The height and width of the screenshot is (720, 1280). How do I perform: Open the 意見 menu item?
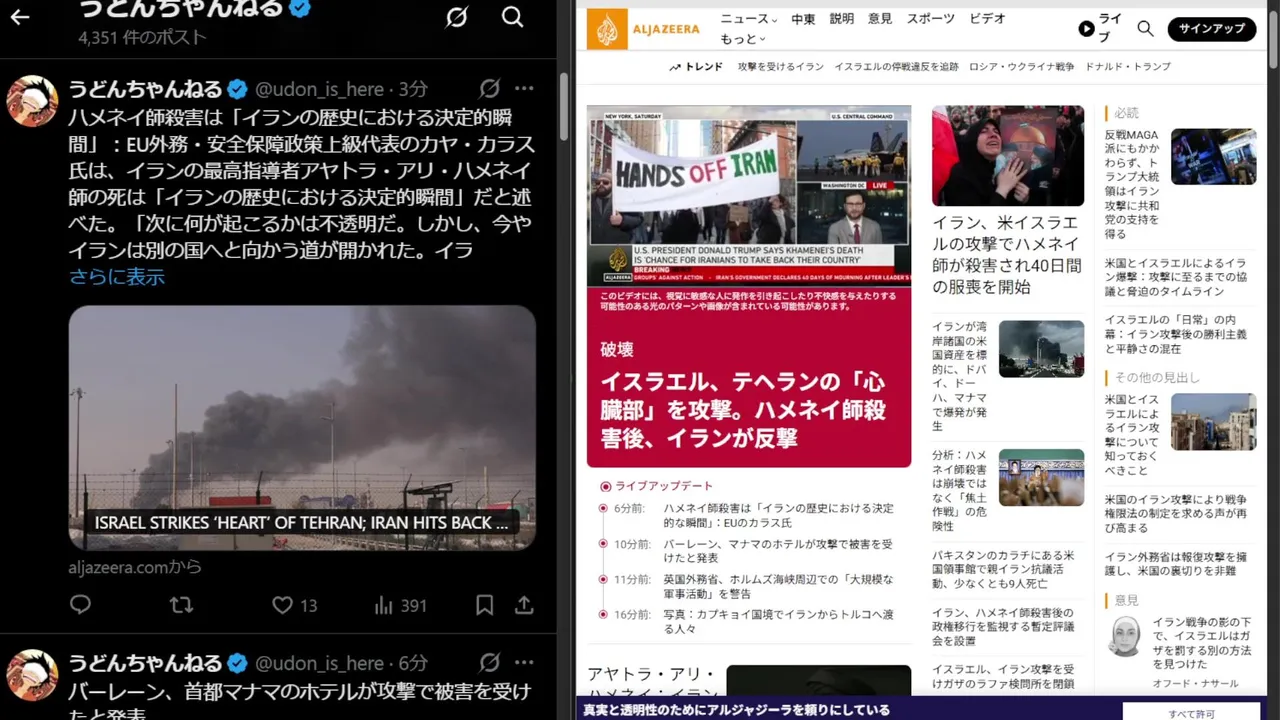(880, 19)
